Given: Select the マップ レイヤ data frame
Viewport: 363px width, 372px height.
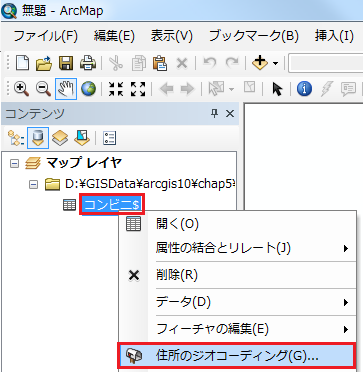Looking at the screenshot, I should (x=84, y=163).
